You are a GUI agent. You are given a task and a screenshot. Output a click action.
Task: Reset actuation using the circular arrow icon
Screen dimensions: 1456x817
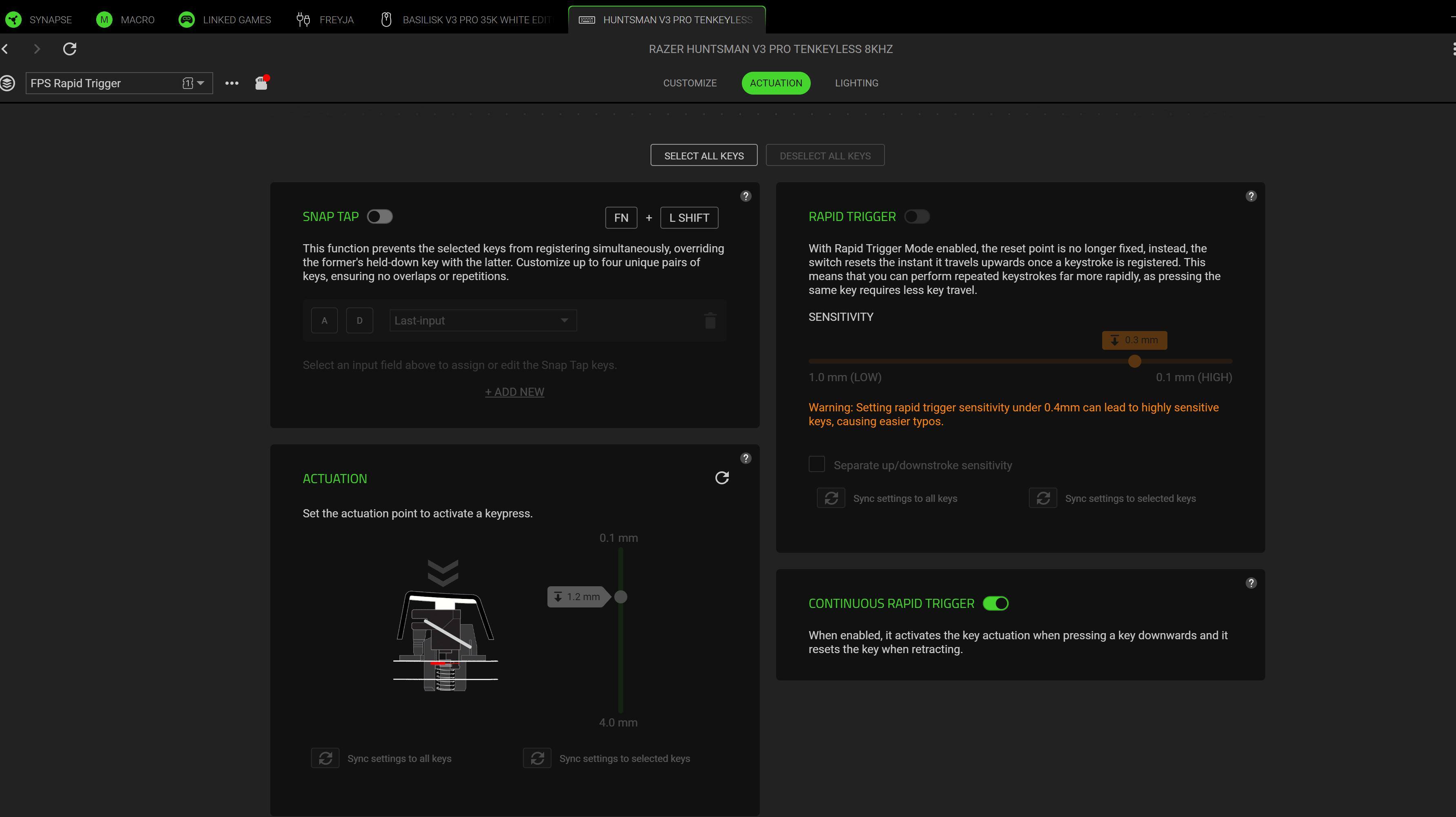point(722,478)
